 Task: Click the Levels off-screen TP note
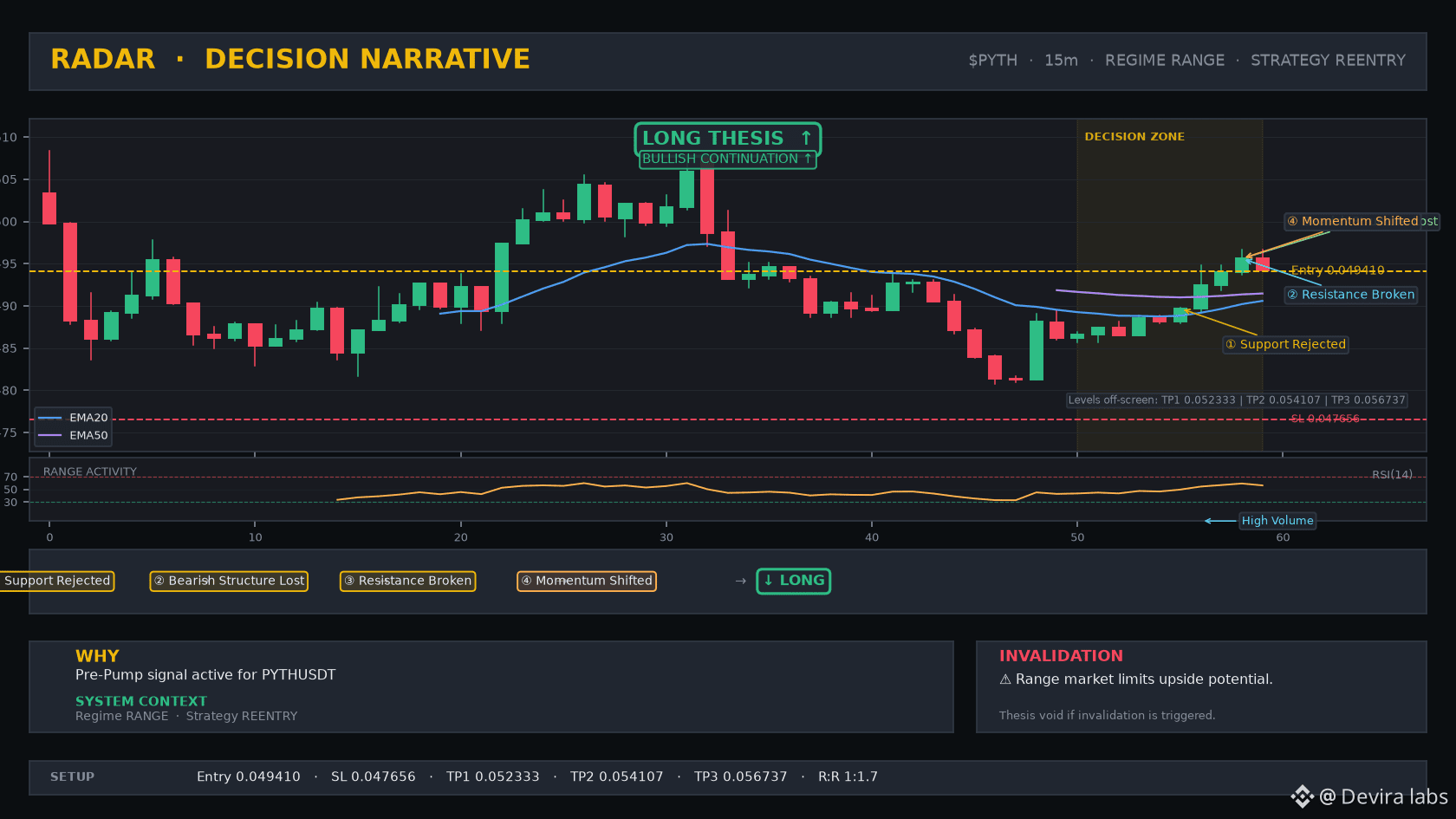click(x=1236, y=400)
